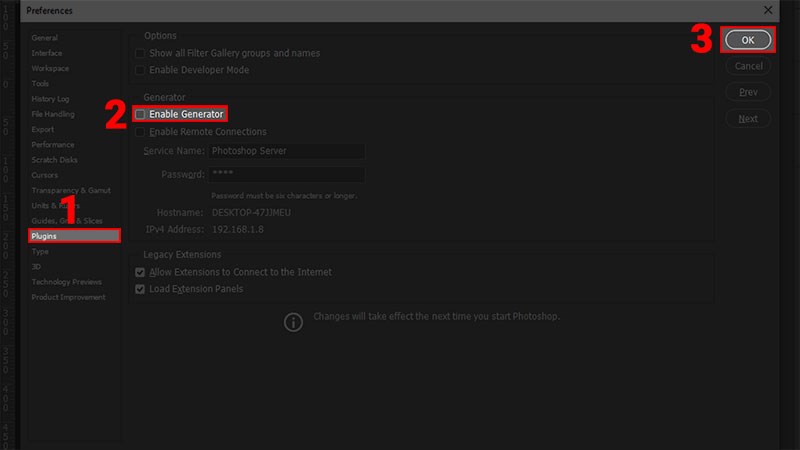Click the OK button
The image size is (800, 450).
[x=748, y=39]
